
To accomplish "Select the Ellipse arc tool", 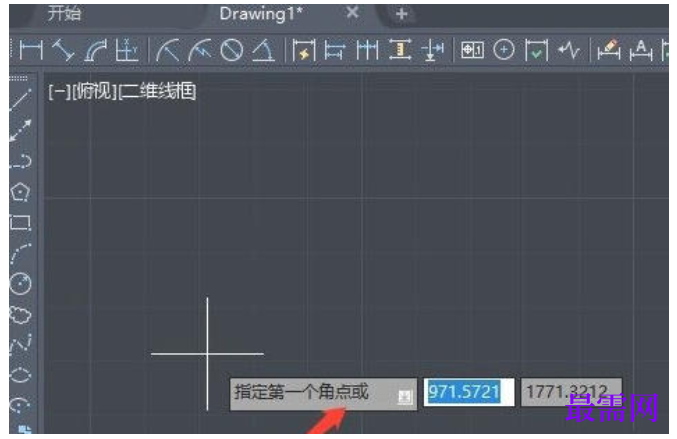I will 19,404.
